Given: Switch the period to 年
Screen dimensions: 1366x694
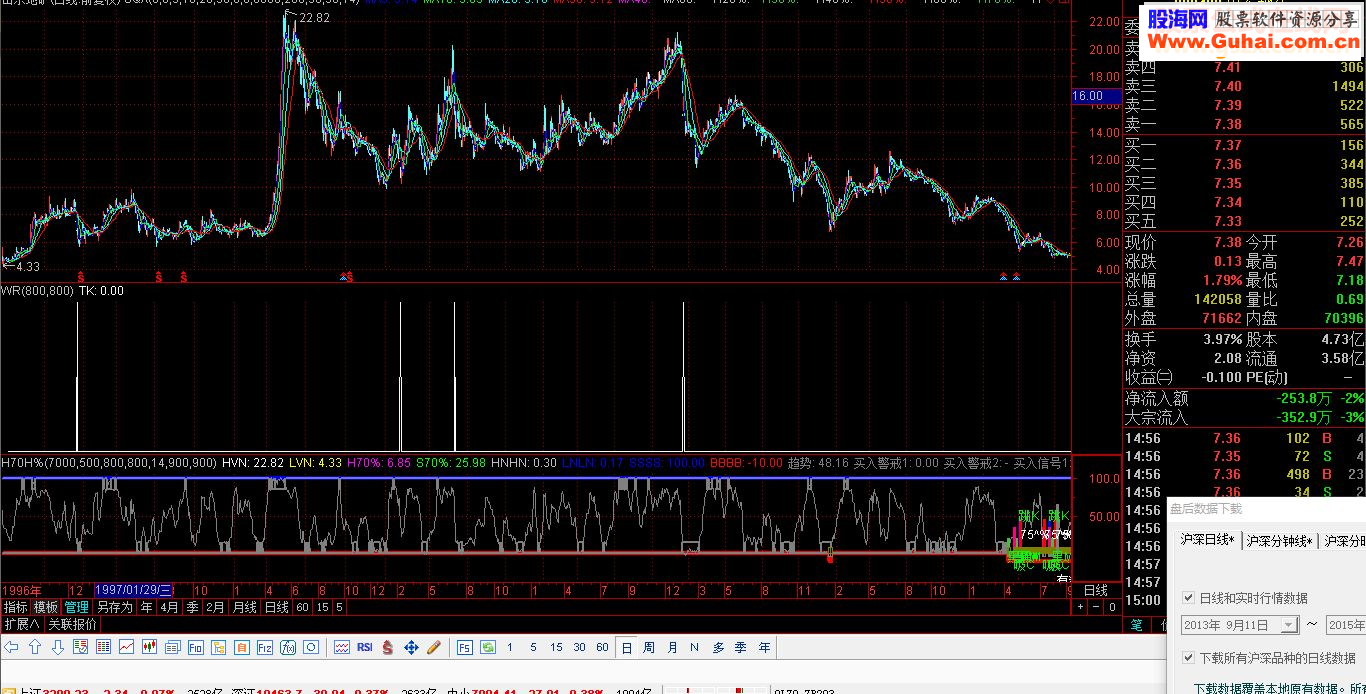Looking at the screenshot, I should tap(147, 607).
